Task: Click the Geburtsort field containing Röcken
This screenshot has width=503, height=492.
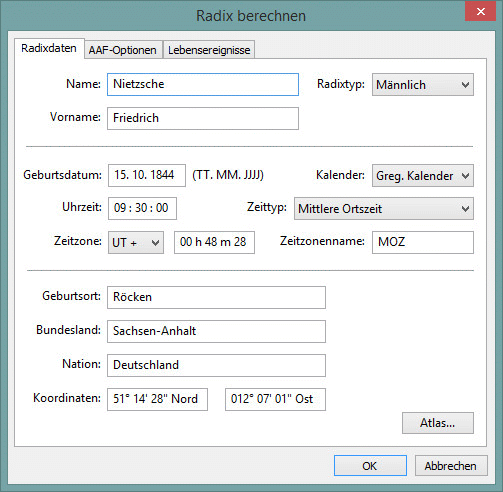Action: coord(216,297)
